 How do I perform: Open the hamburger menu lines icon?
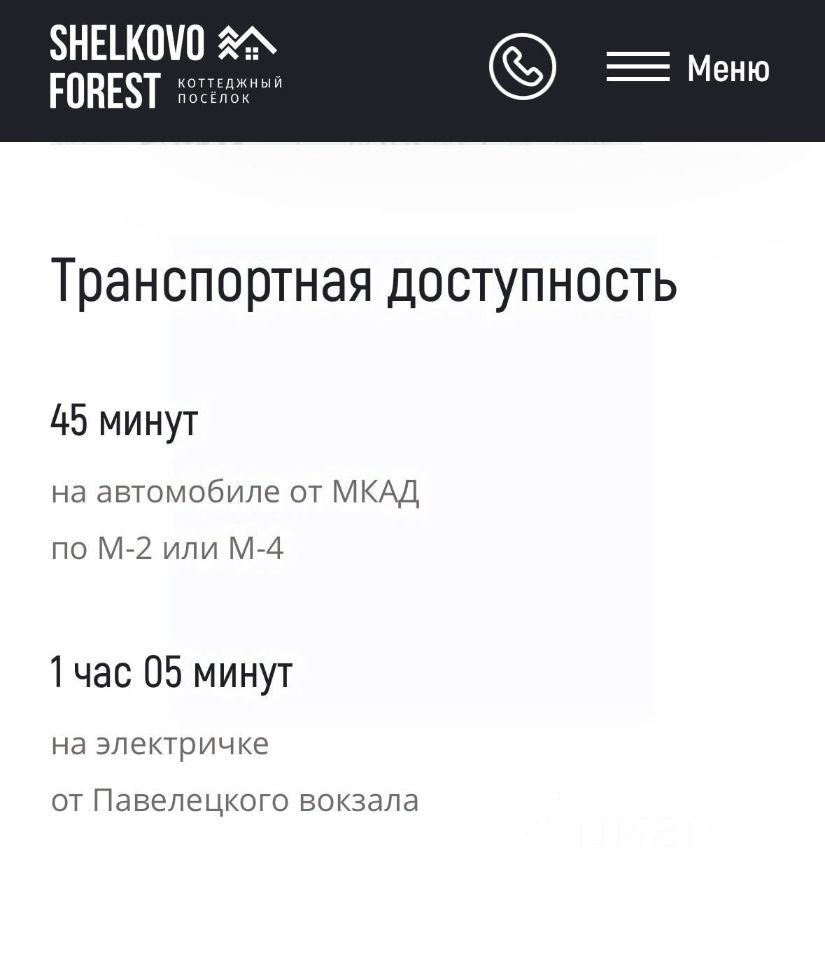coord(638,68)
